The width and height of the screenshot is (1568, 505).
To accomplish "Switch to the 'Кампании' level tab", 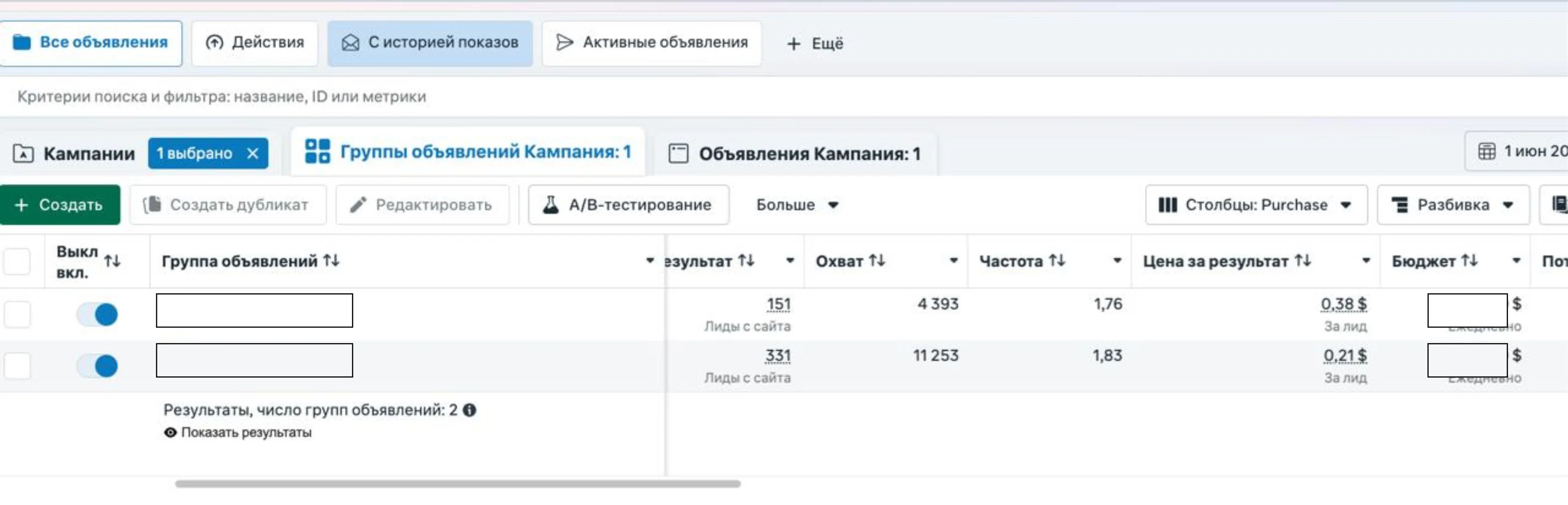I will pyautogui.click(x=74, y=153).
